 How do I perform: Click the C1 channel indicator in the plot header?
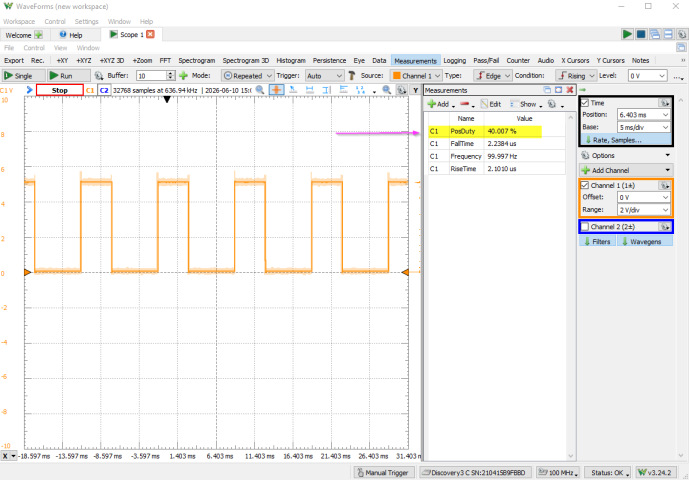(x=90, y=90)
